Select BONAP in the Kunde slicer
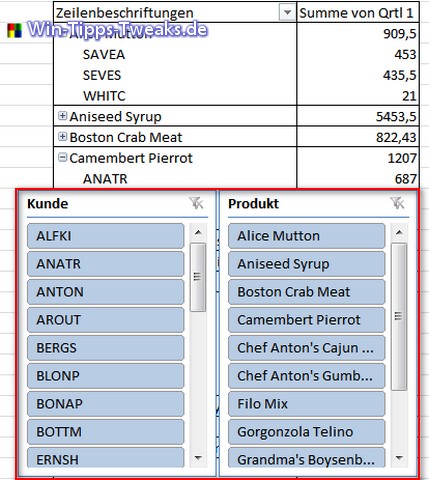Viewport: 429px width, 480px height. pyautogui.click(x=105, y=404)
